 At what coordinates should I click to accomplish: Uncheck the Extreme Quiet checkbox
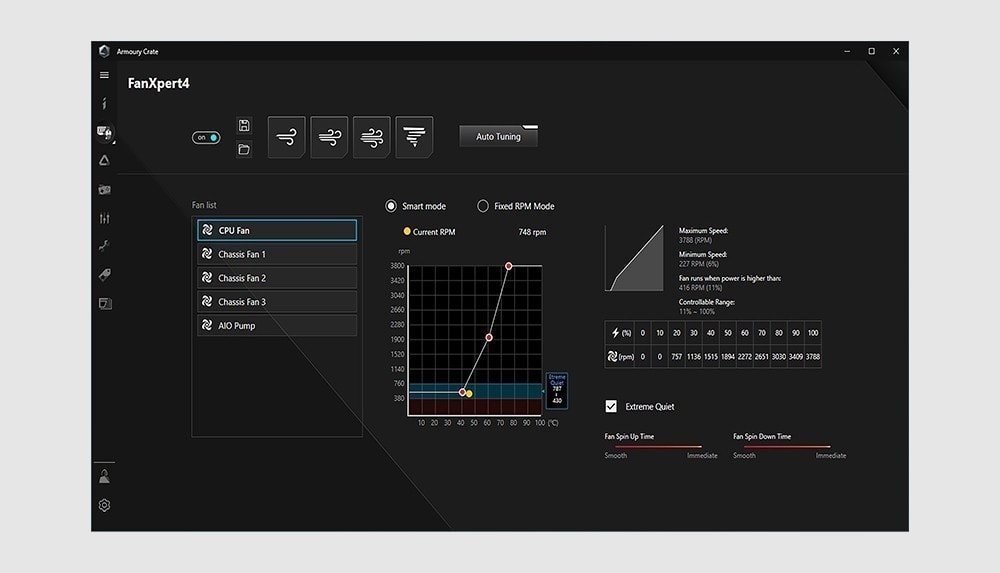[x=611, y=406]
